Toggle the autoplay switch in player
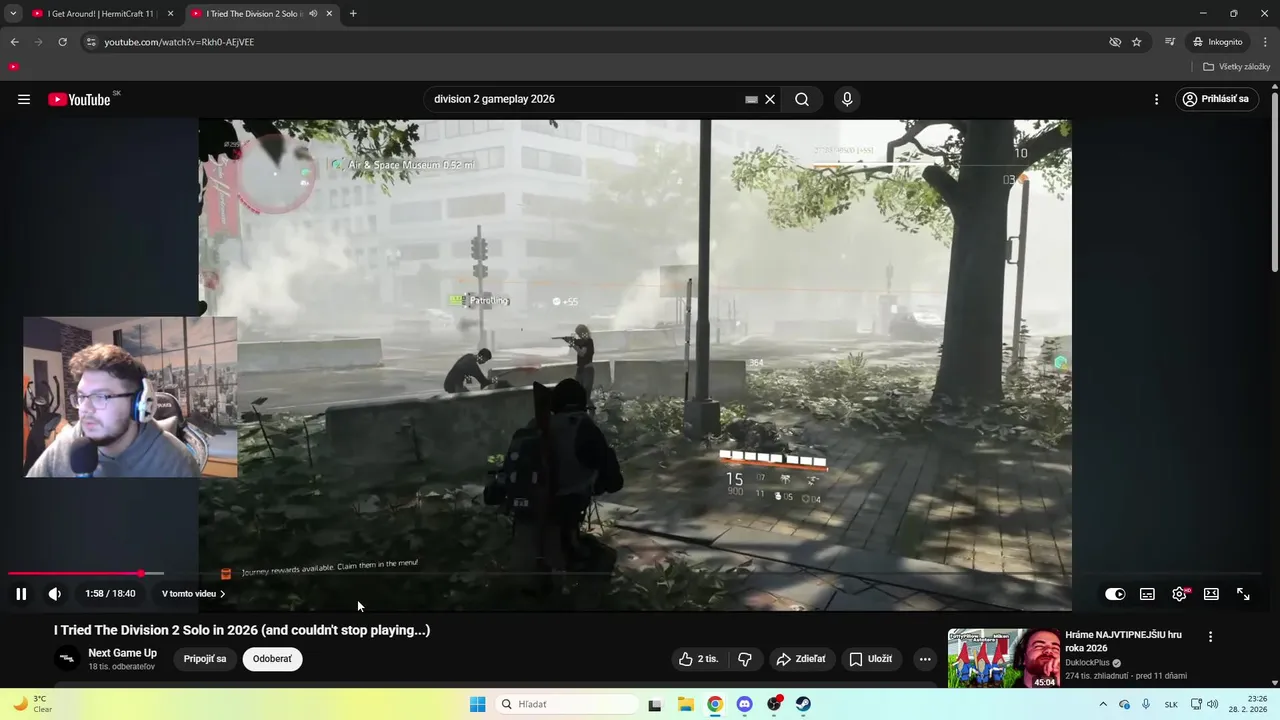 (x=1115, y=594)
